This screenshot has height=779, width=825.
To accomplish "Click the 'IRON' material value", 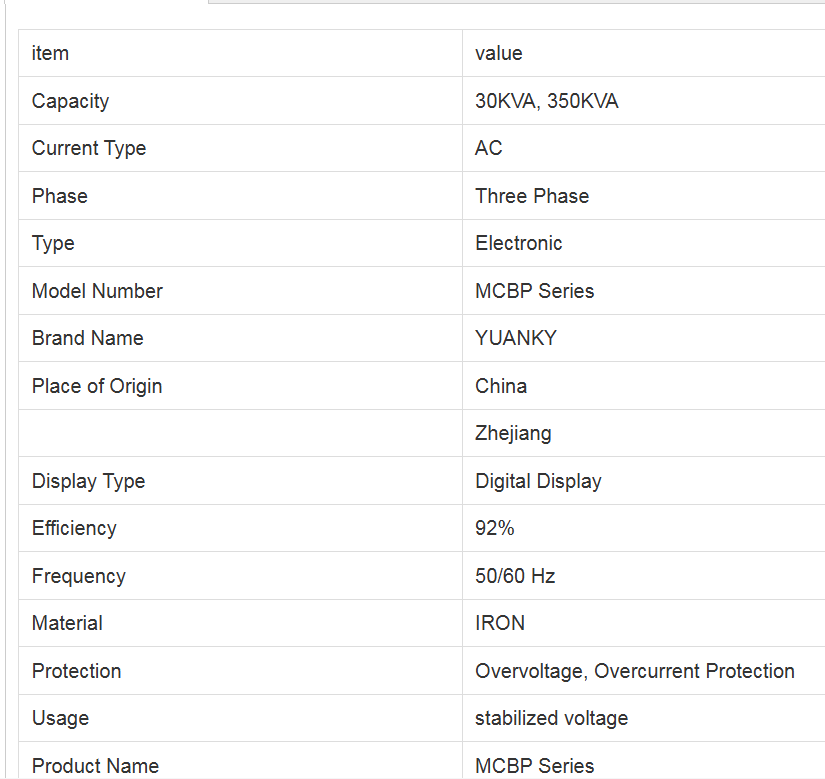I will [500, 623].
